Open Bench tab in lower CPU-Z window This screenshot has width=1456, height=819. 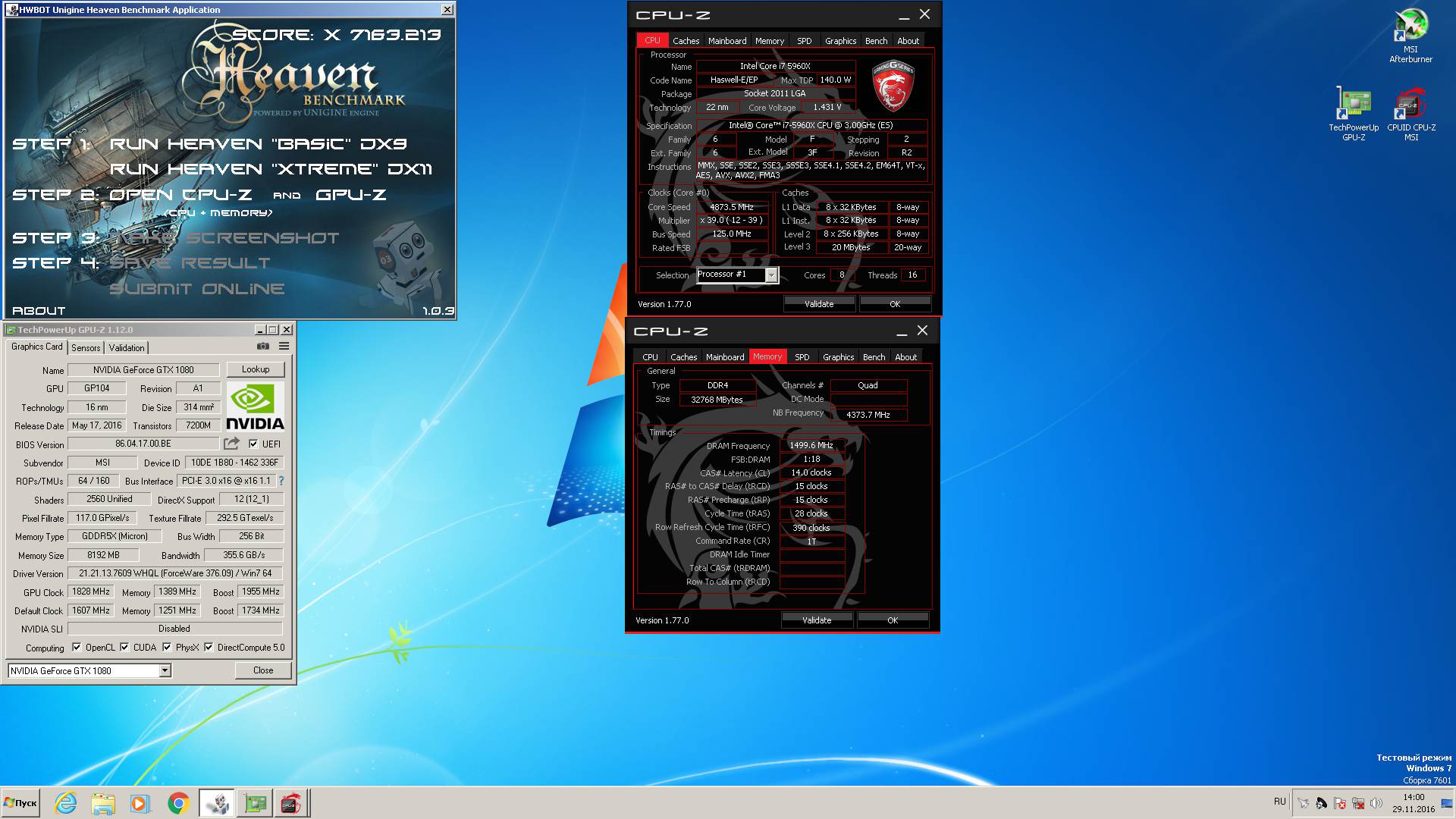click(874, 357)
